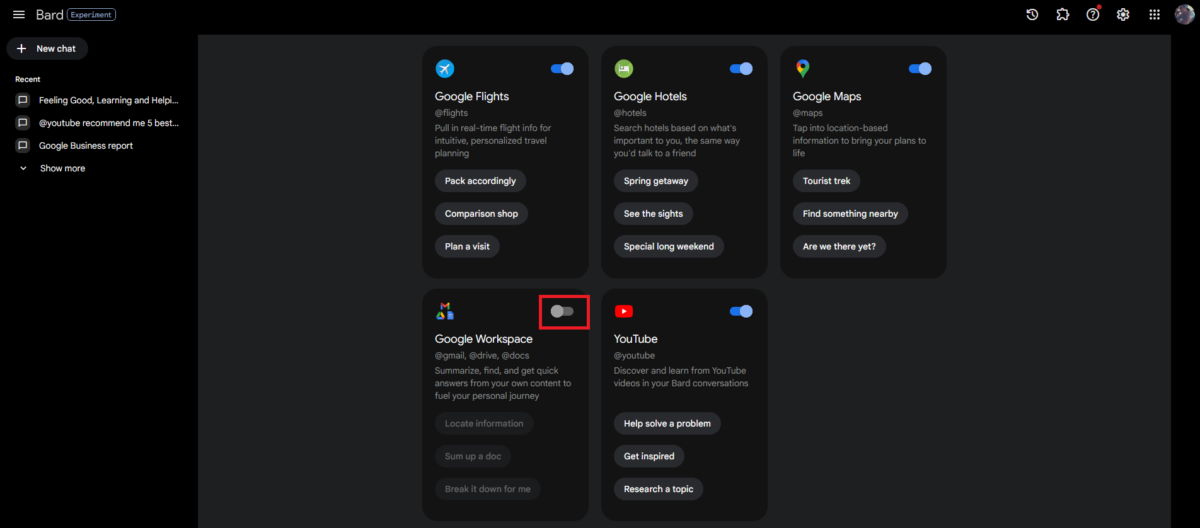
Task: Open the Google apps grid
Action: pos(1154,14)
